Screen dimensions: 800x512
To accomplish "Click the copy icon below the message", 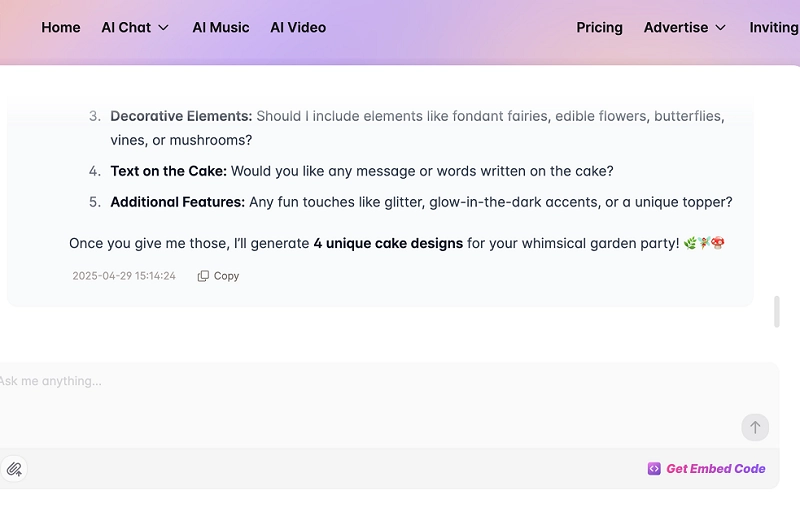I will tap(203, 276).
